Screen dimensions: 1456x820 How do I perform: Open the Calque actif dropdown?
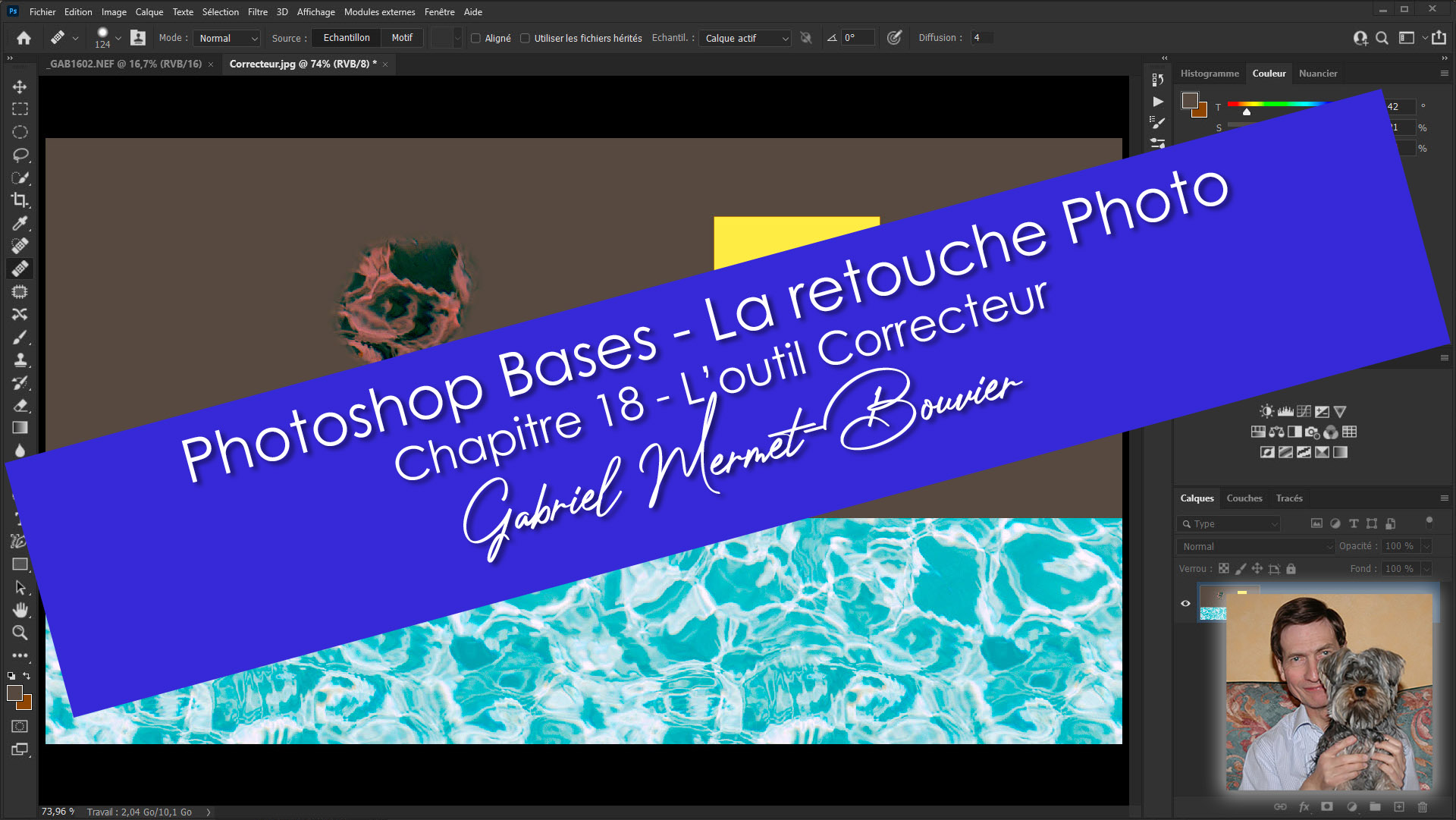[x=746, y=38]
